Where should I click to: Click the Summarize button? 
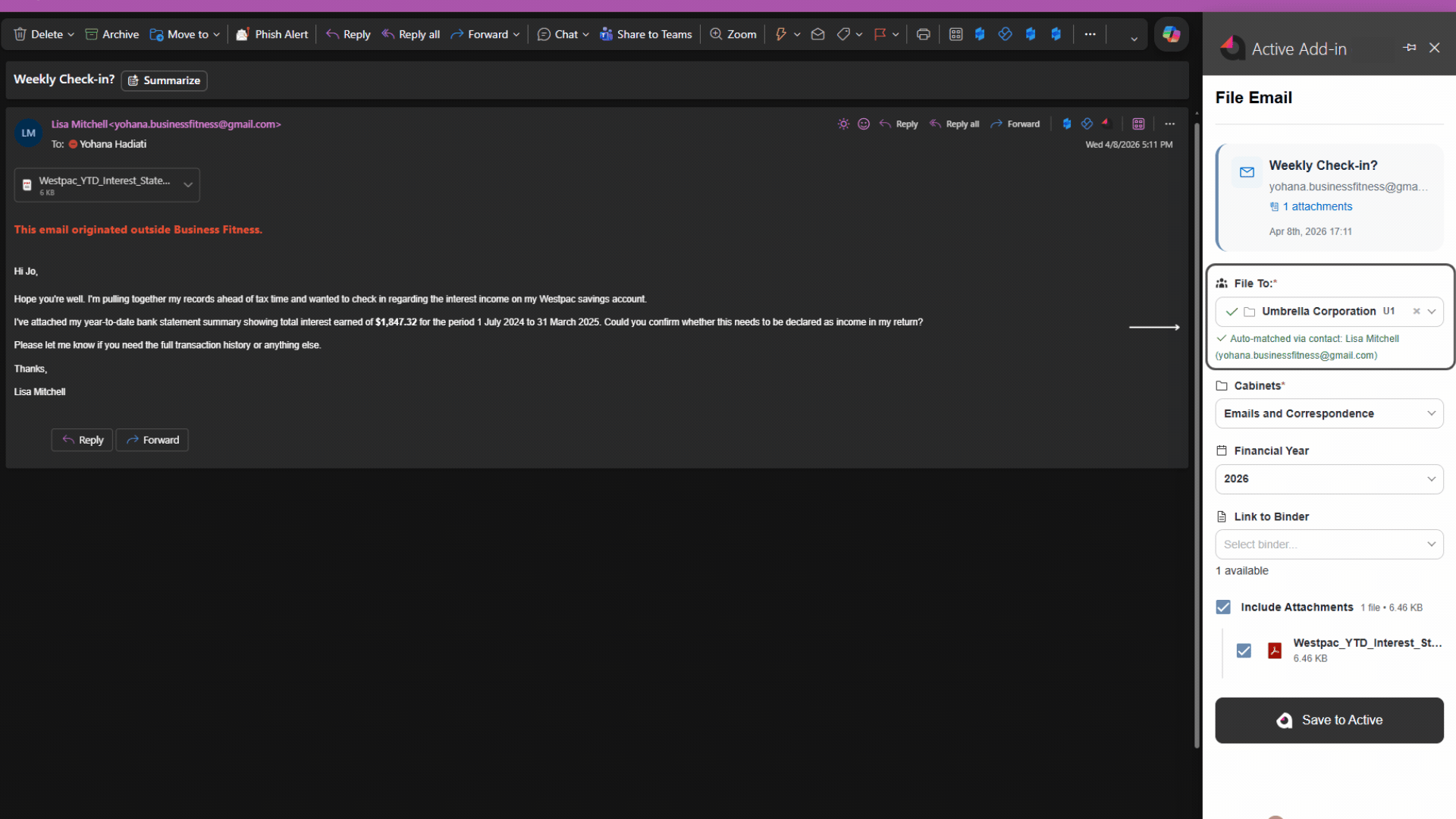click(164, 80)
